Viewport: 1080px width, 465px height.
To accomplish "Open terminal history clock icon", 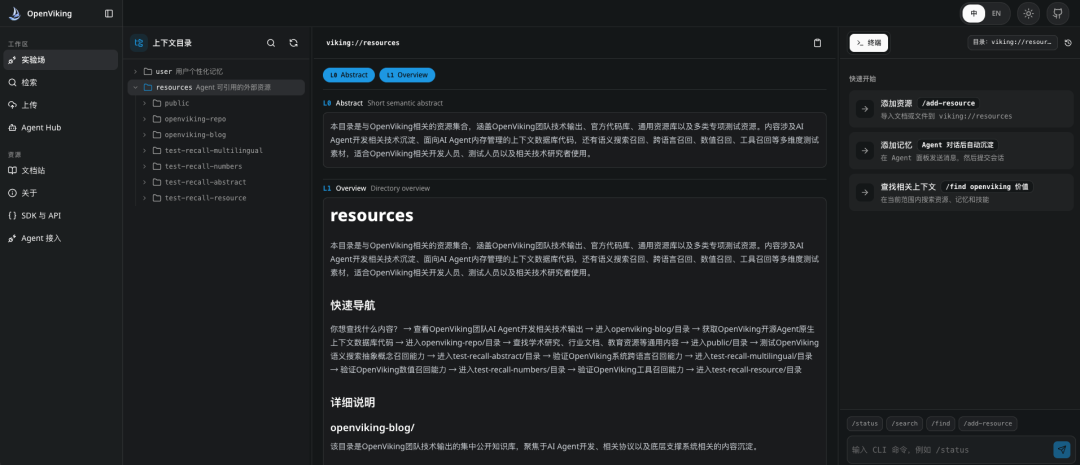I will [x=1068, y=43].
